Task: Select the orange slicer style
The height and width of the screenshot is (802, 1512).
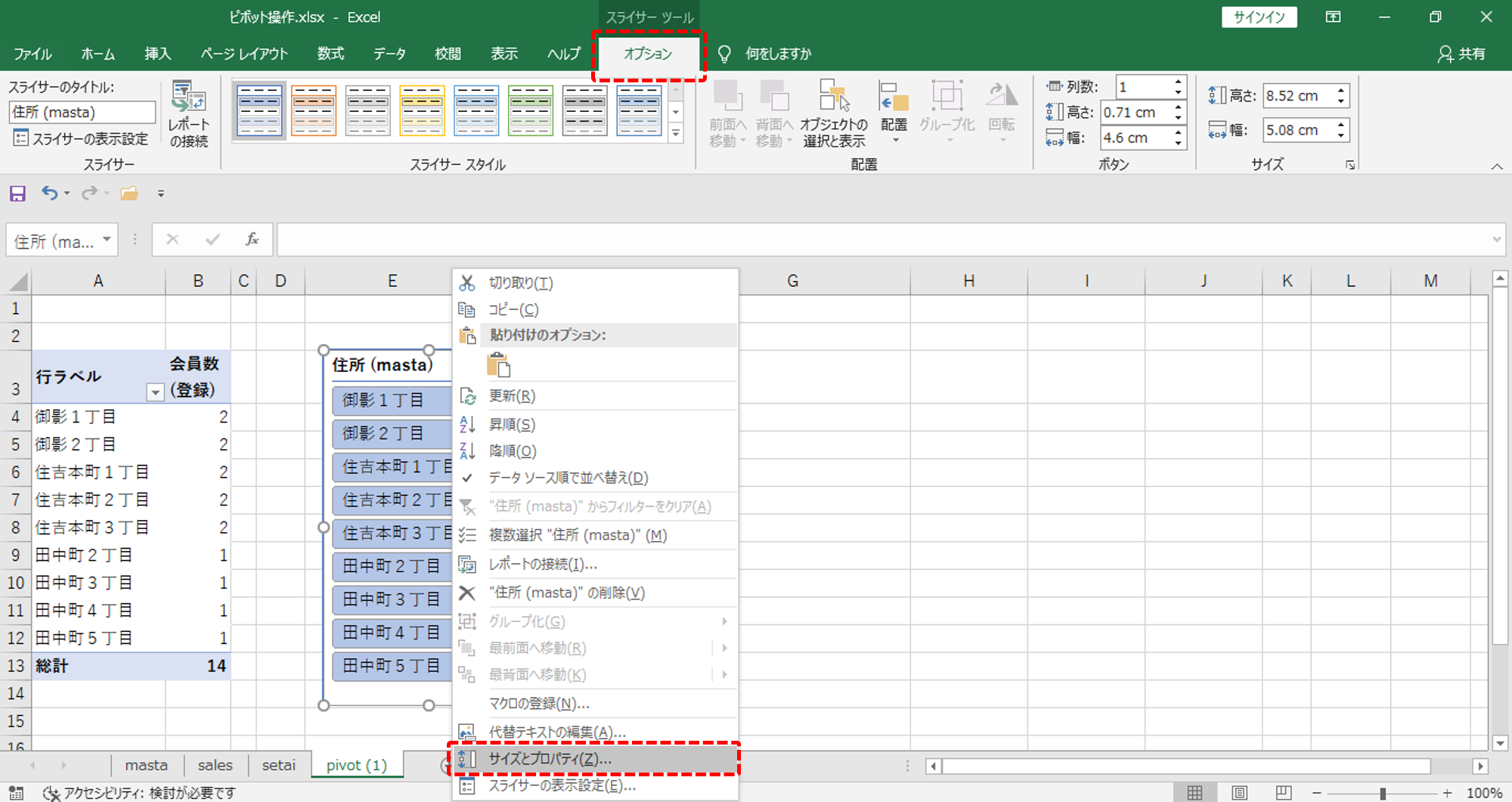Action: [x=314, y=110]
